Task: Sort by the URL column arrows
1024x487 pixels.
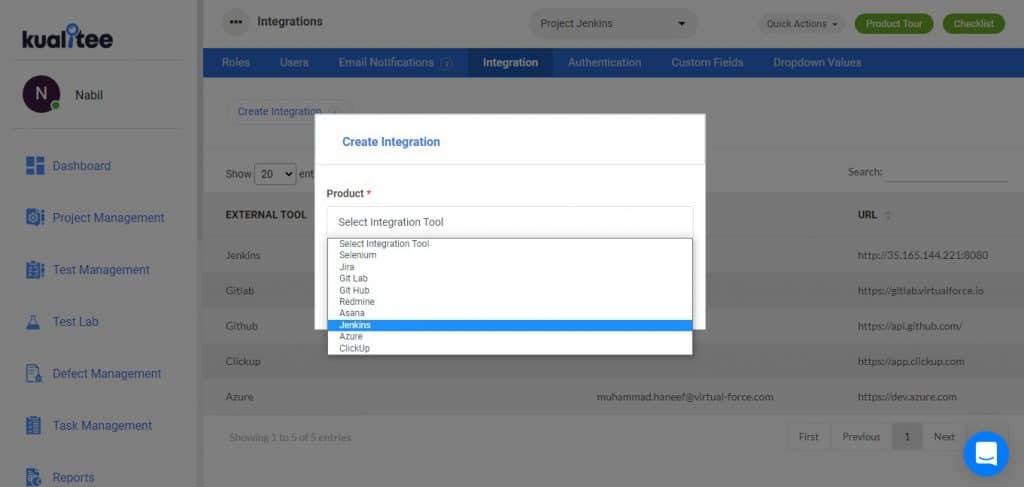Action: 888,215
